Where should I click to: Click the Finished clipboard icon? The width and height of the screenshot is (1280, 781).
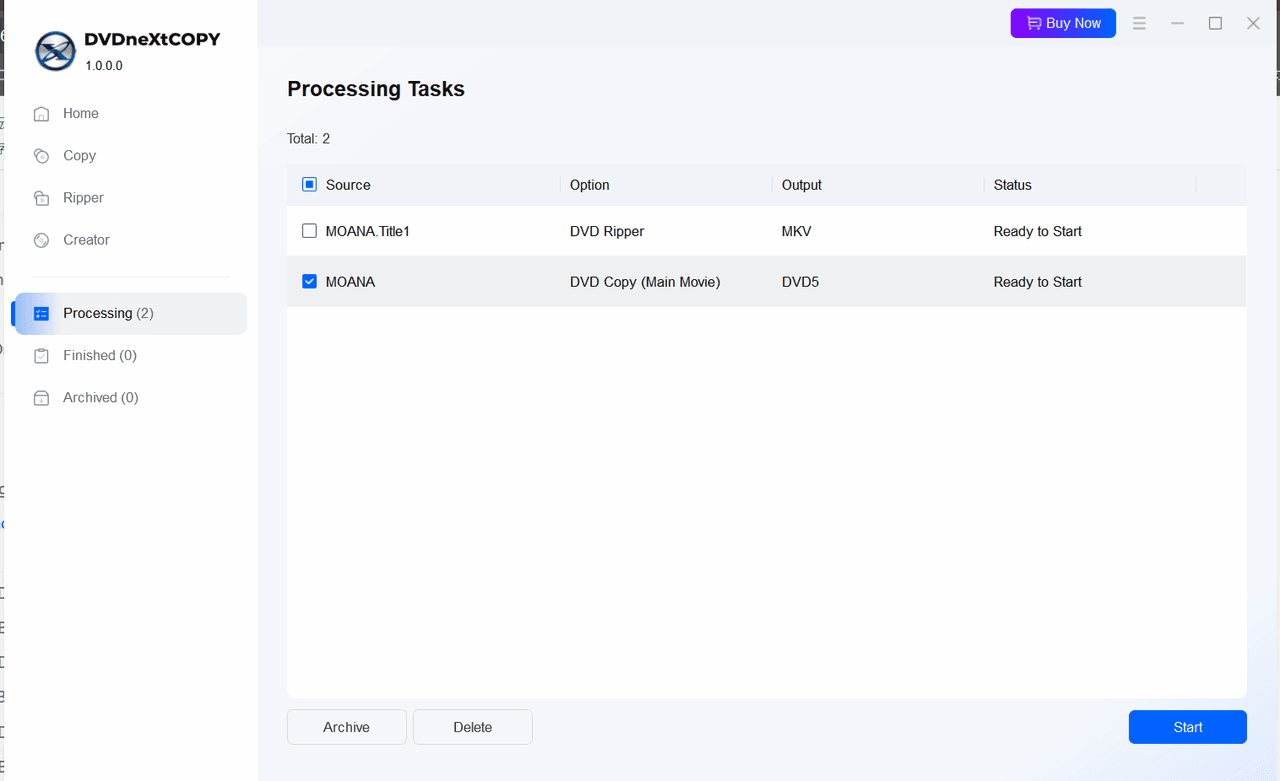point(41,356)
